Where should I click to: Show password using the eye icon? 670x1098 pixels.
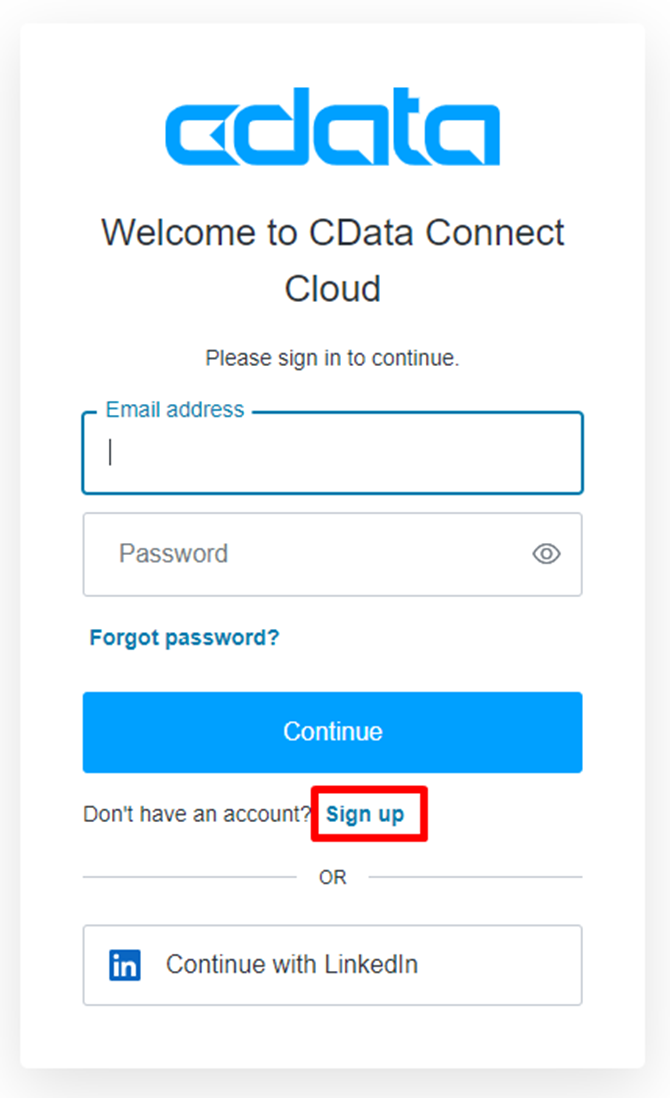(x=546, y=554)
